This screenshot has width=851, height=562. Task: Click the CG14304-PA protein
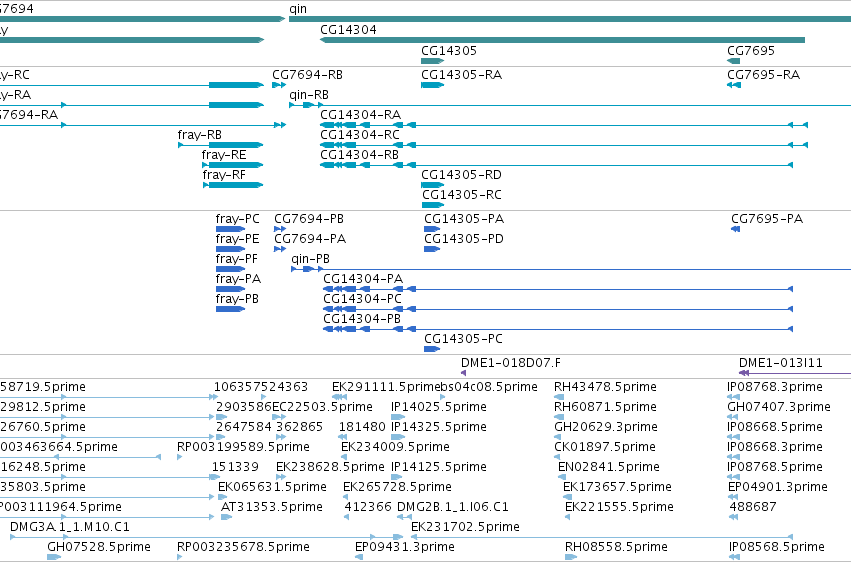[558, 289]
